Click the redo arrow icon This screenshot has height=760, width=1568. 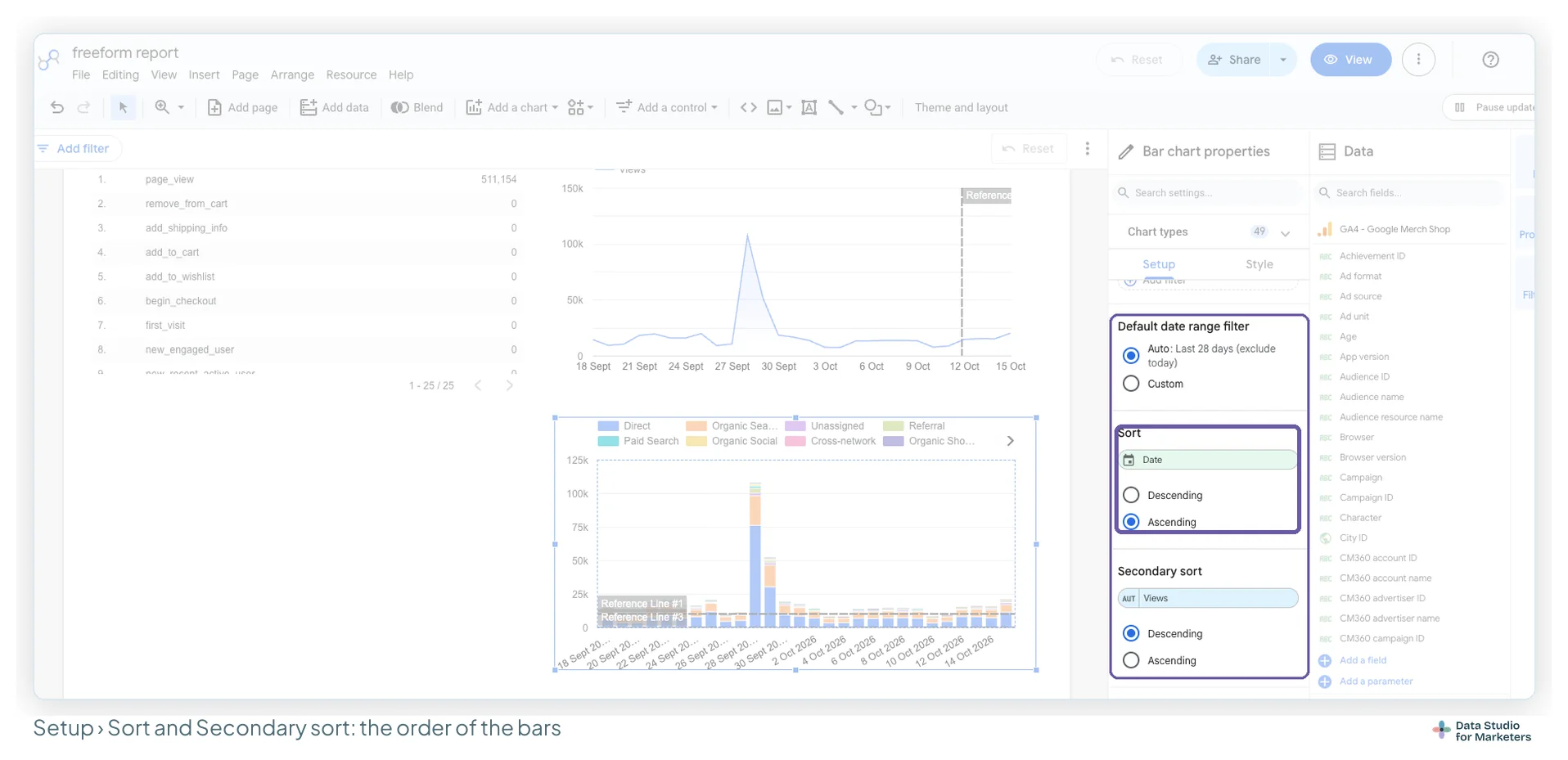[83, 107]
